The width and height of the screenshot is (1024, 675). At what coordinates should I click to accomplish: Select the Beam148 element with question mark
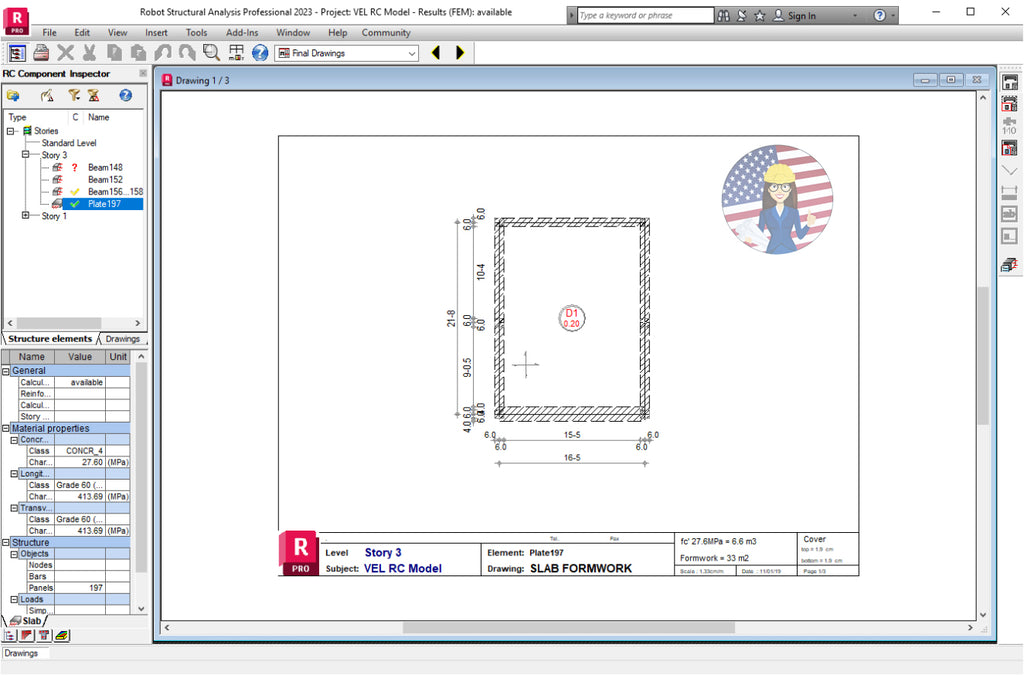(x=105, y=167)
